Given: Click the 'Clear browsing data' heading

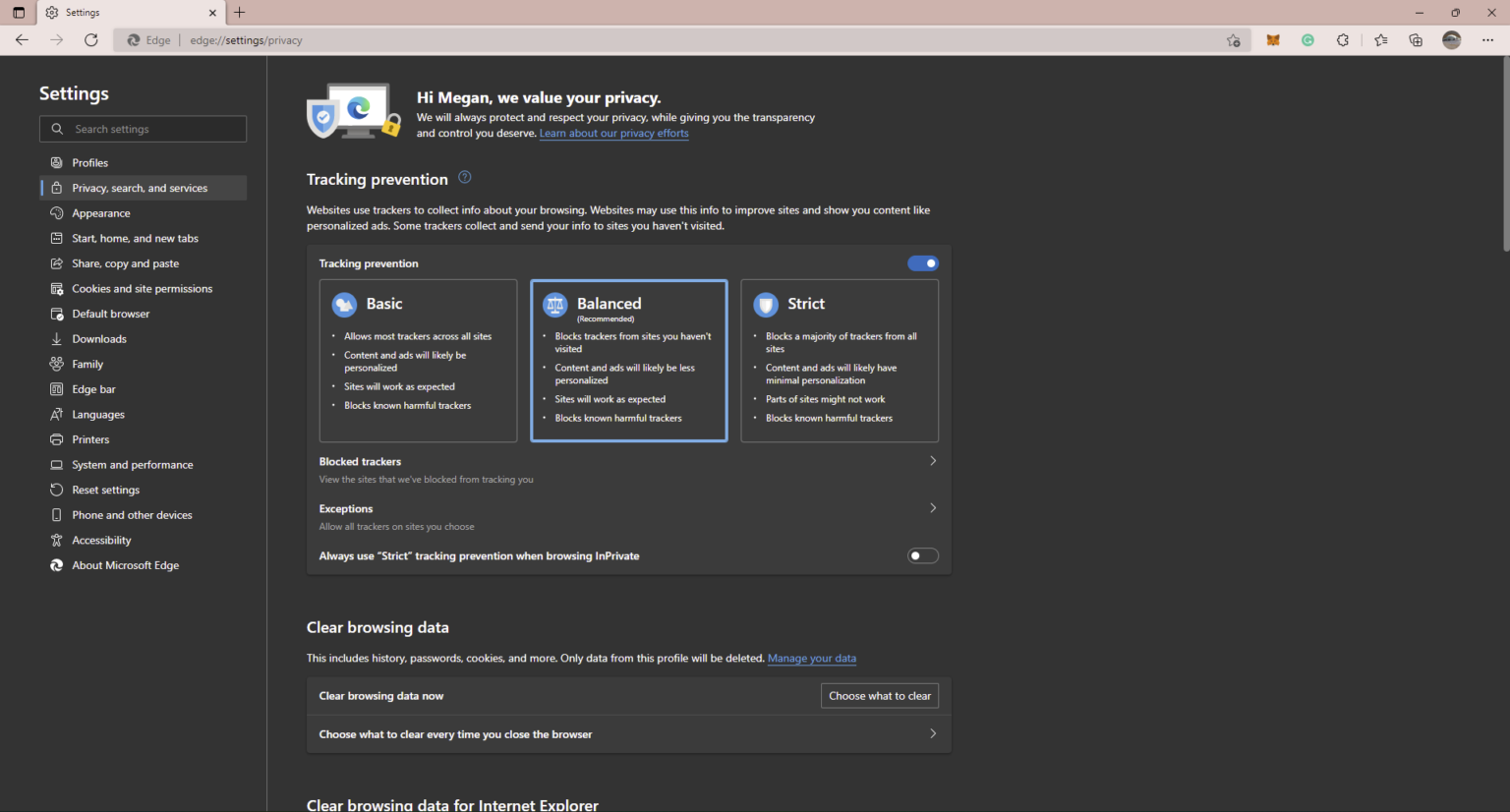Looking at the screenshot, I should (377, 627).
